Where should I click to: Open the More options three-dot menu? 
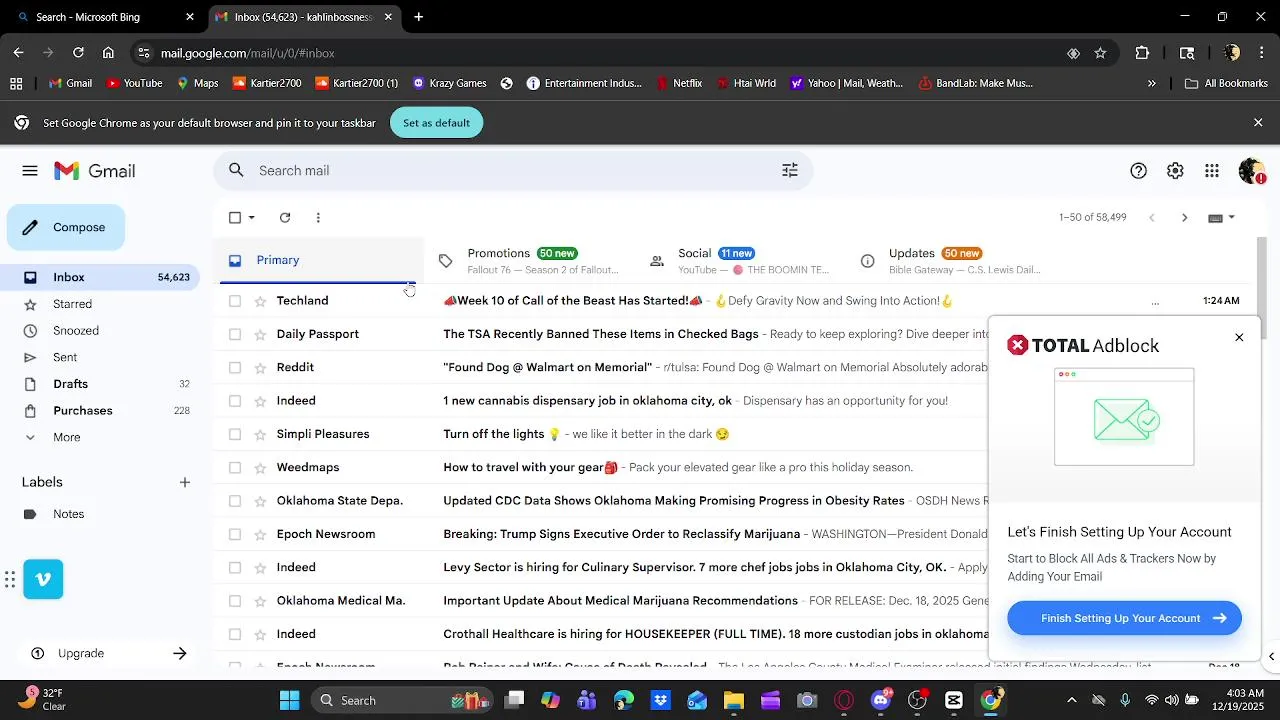(318, 217)
